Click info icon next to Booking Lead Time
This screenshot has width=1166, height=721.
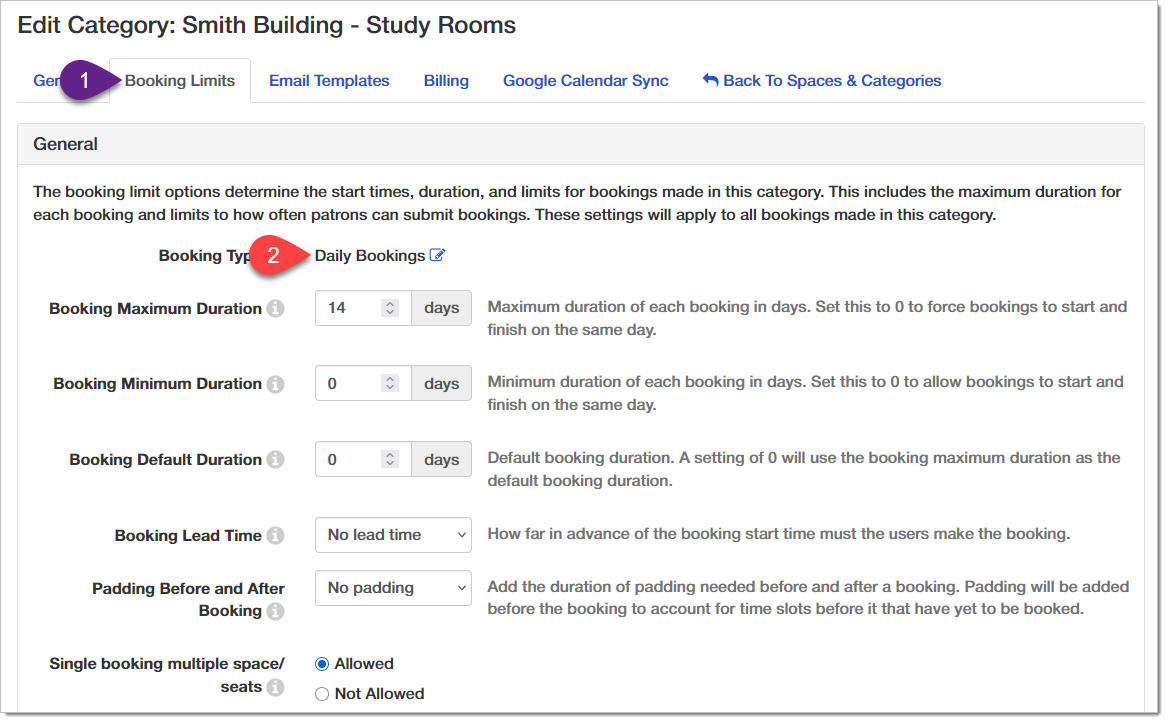(x=276, y=536)
